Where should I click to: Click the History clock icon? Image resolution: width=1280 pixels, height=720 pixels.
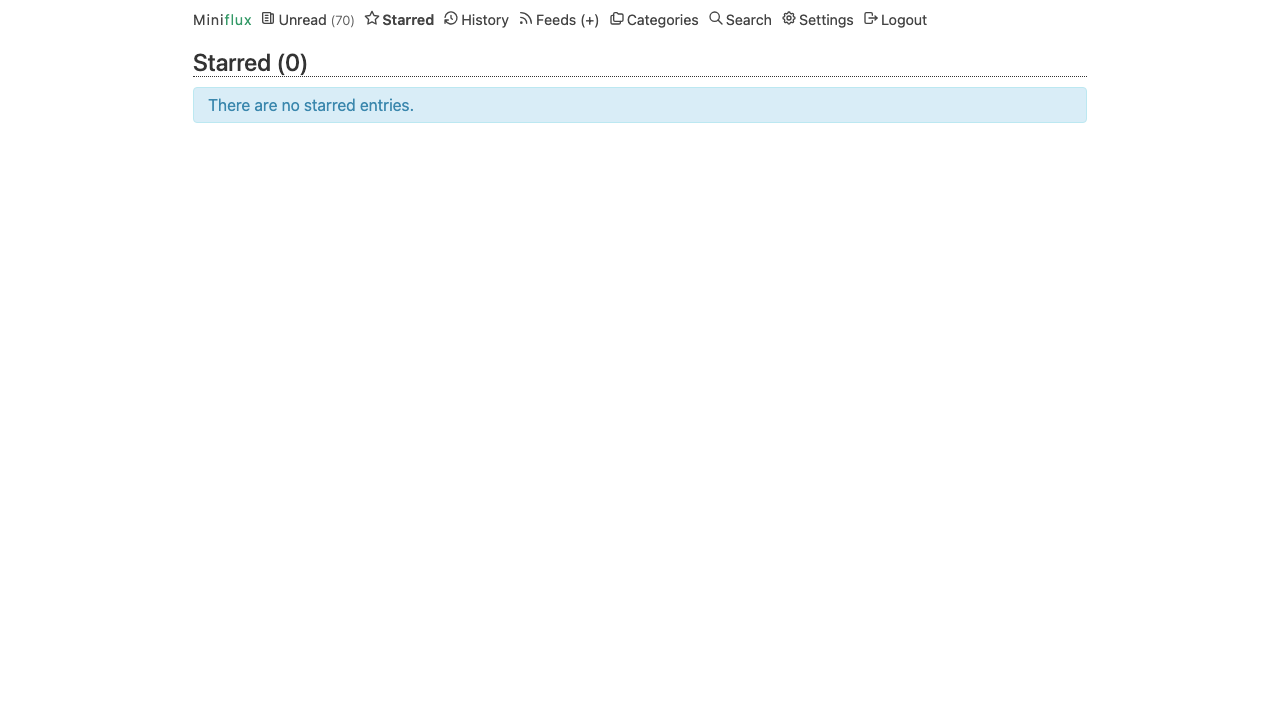[451, 18]
